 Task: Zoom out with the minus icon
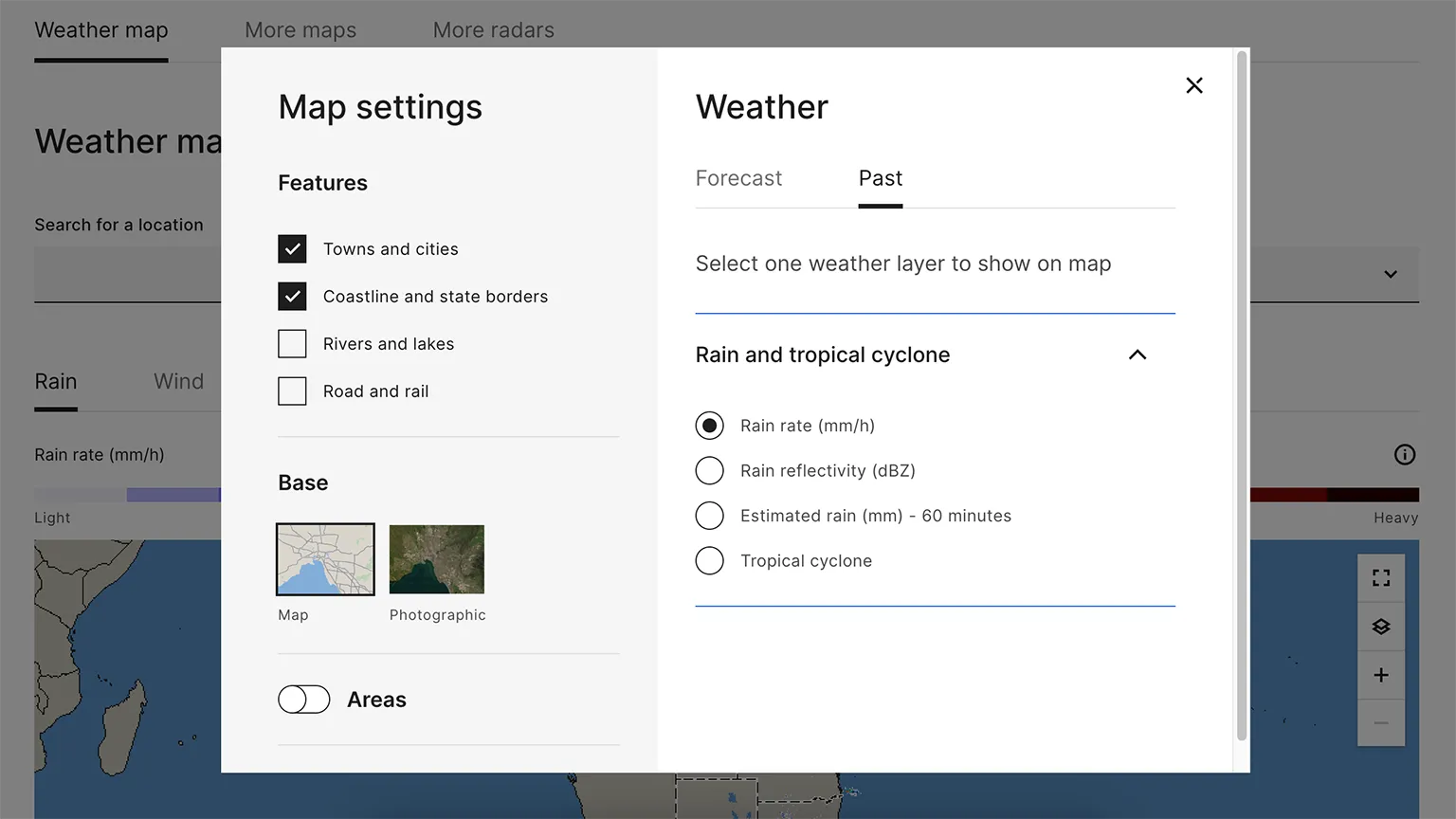(1381, 723)
